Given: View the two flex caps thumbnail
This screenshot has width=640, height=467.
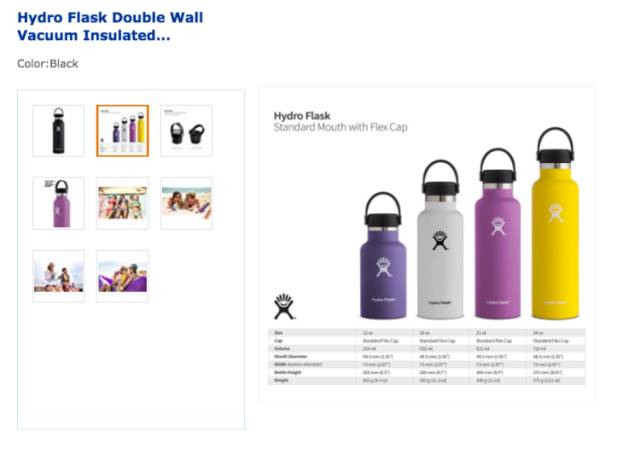Looking at the screenshot, I should (x=187, y=131).
